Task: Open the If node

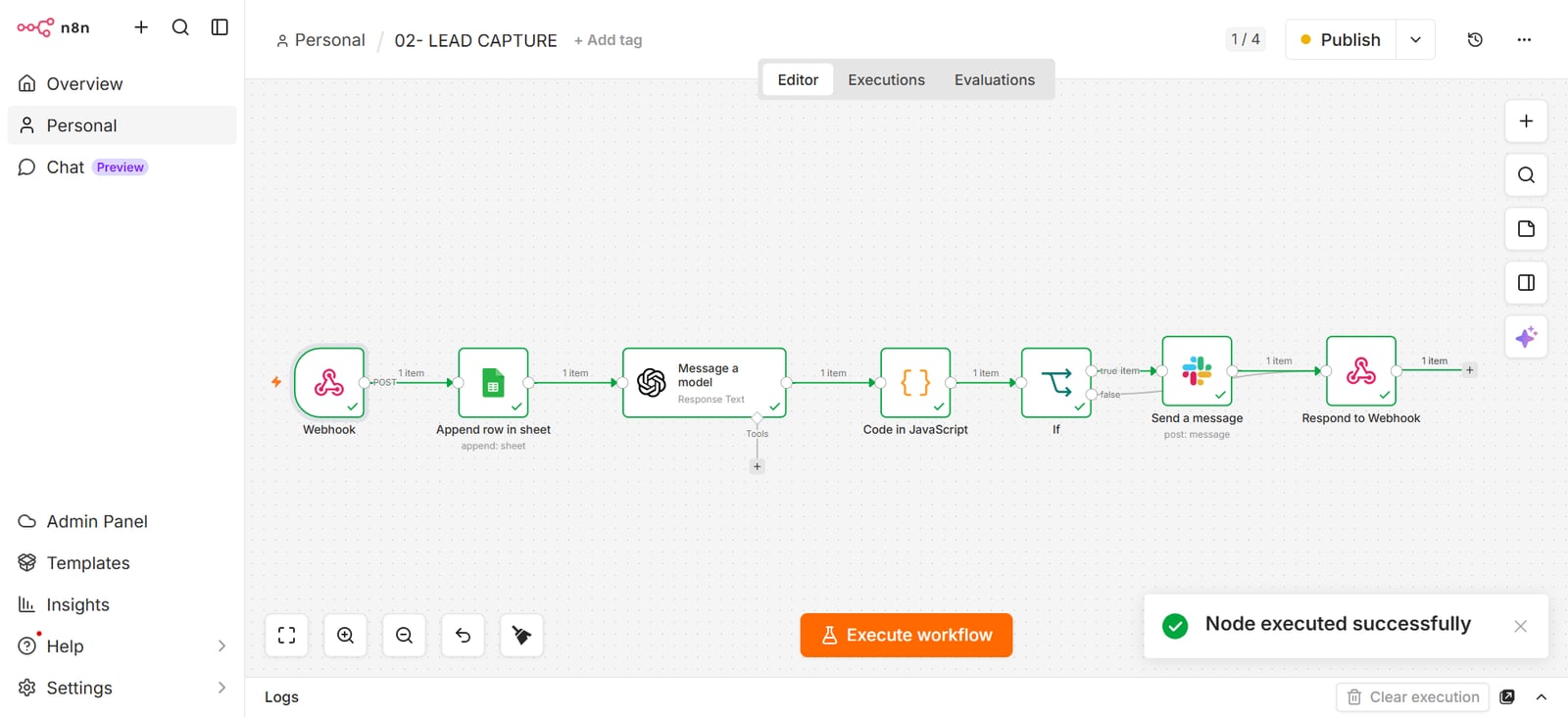Action: point(1056,383)
